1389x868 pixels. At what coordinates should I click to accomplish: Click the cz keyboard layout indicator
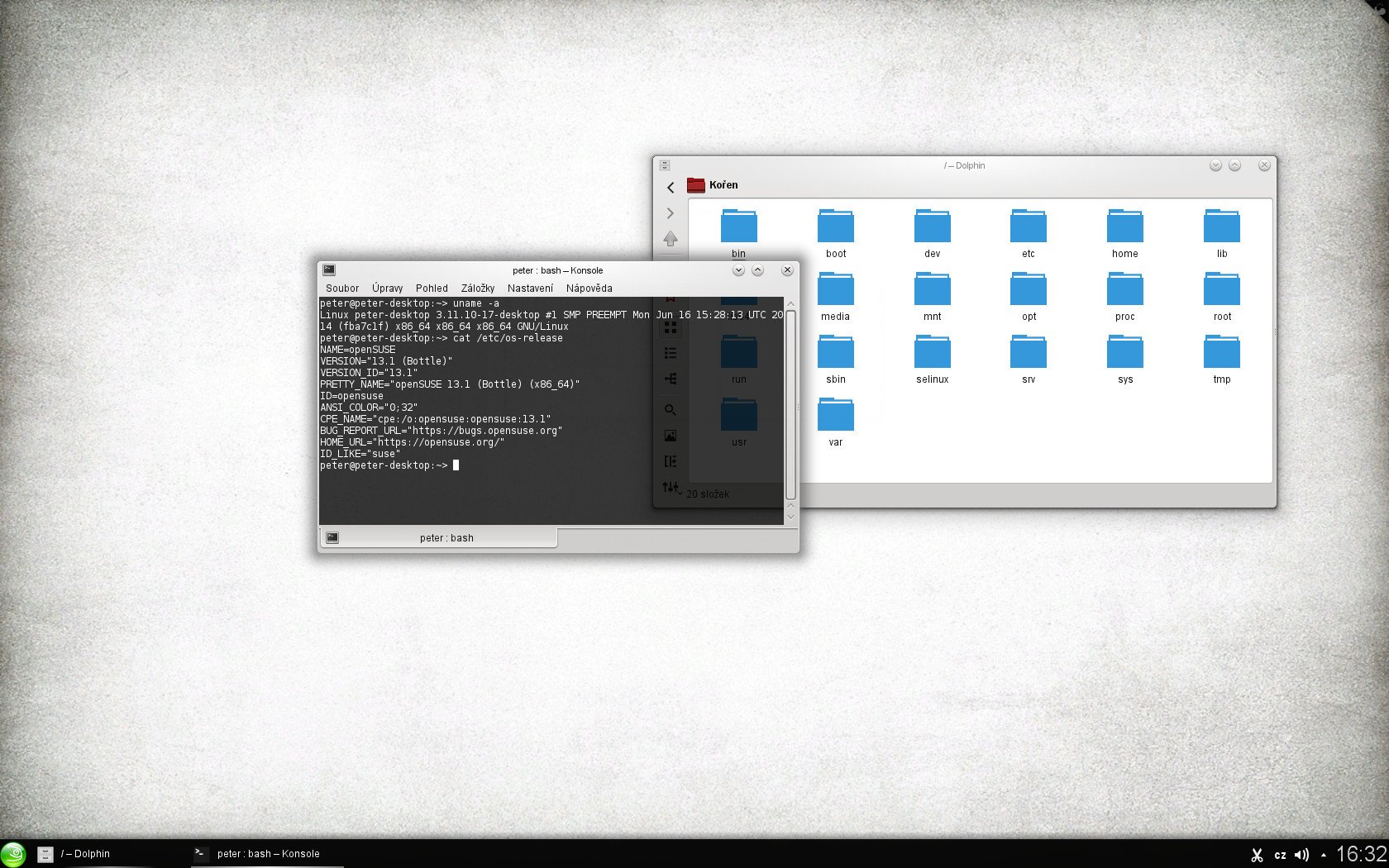pos(1280,855)
